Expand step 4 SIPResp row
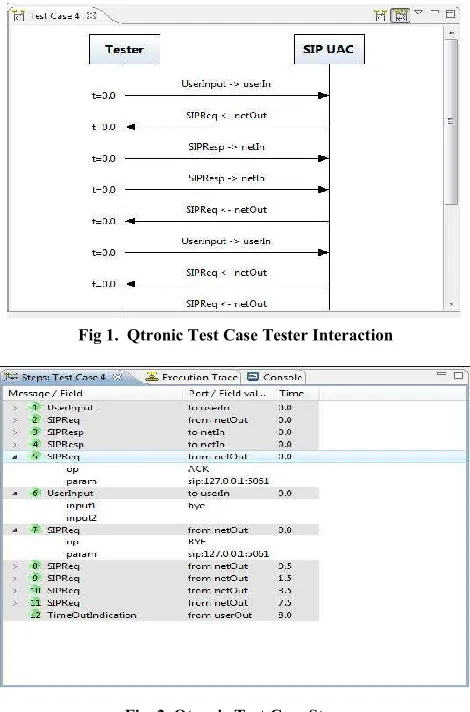This screenshot has width=470, height=712. [15, 445]
